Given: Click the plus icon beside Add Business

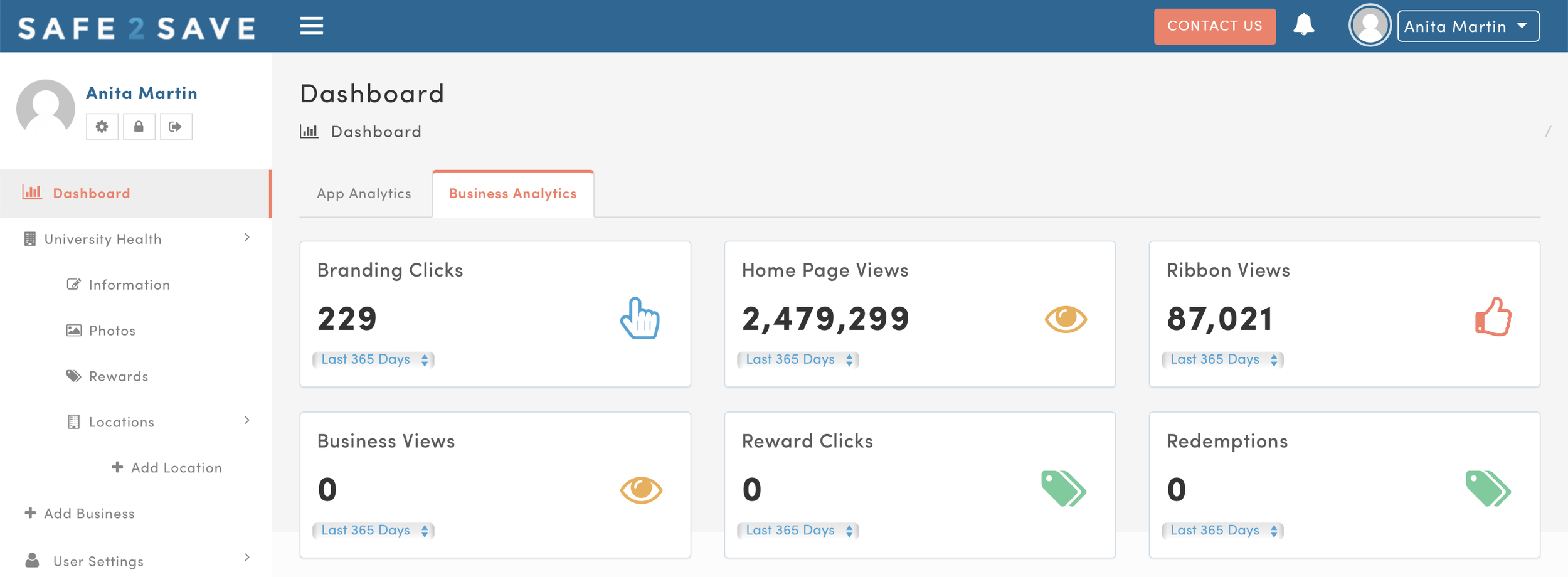Looking at the screenshot, I should 30,512.
